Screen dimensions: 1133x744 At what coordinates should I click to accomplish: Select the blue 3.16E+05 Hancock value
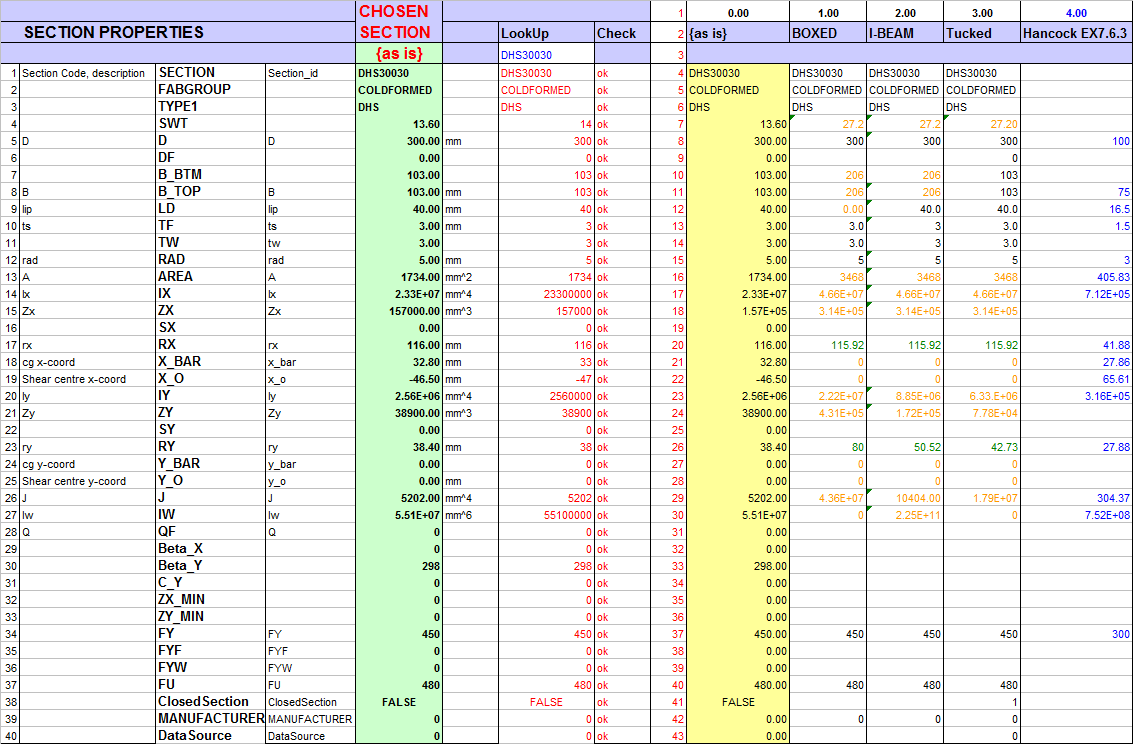coord(1076,396)
